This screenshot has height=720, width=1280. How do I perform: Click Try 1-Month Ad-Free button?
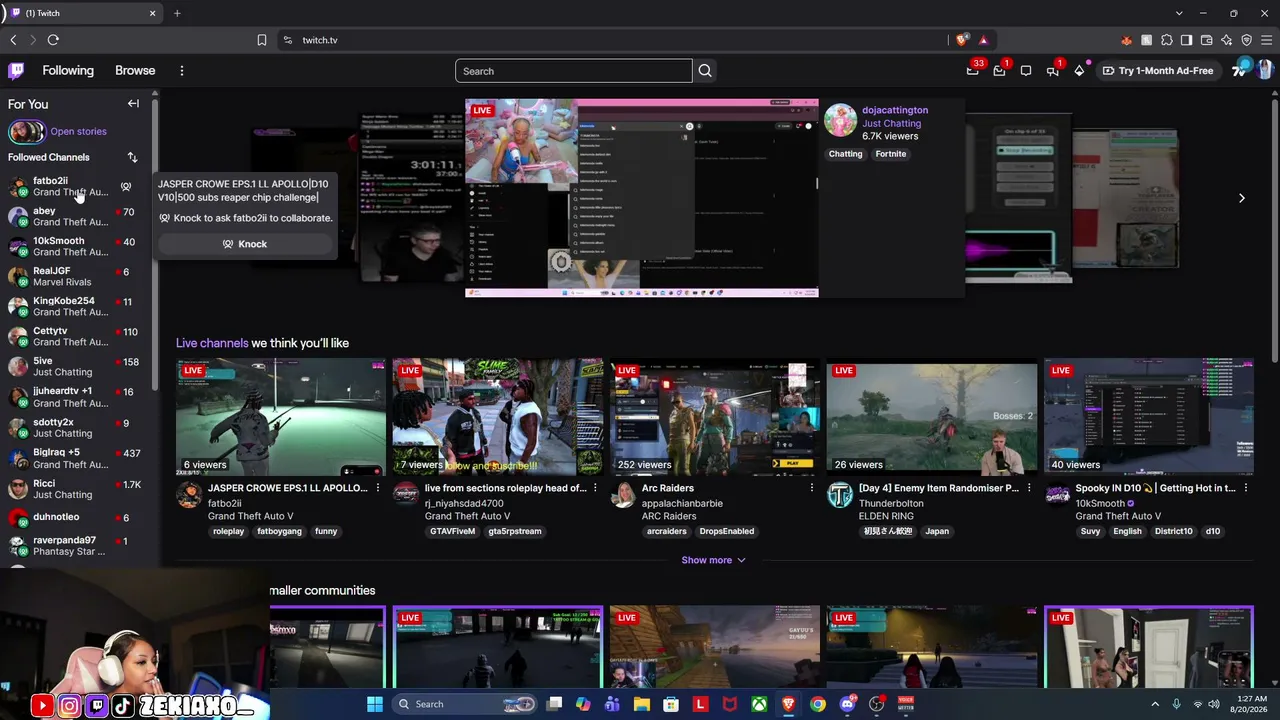click(1158, 71)
